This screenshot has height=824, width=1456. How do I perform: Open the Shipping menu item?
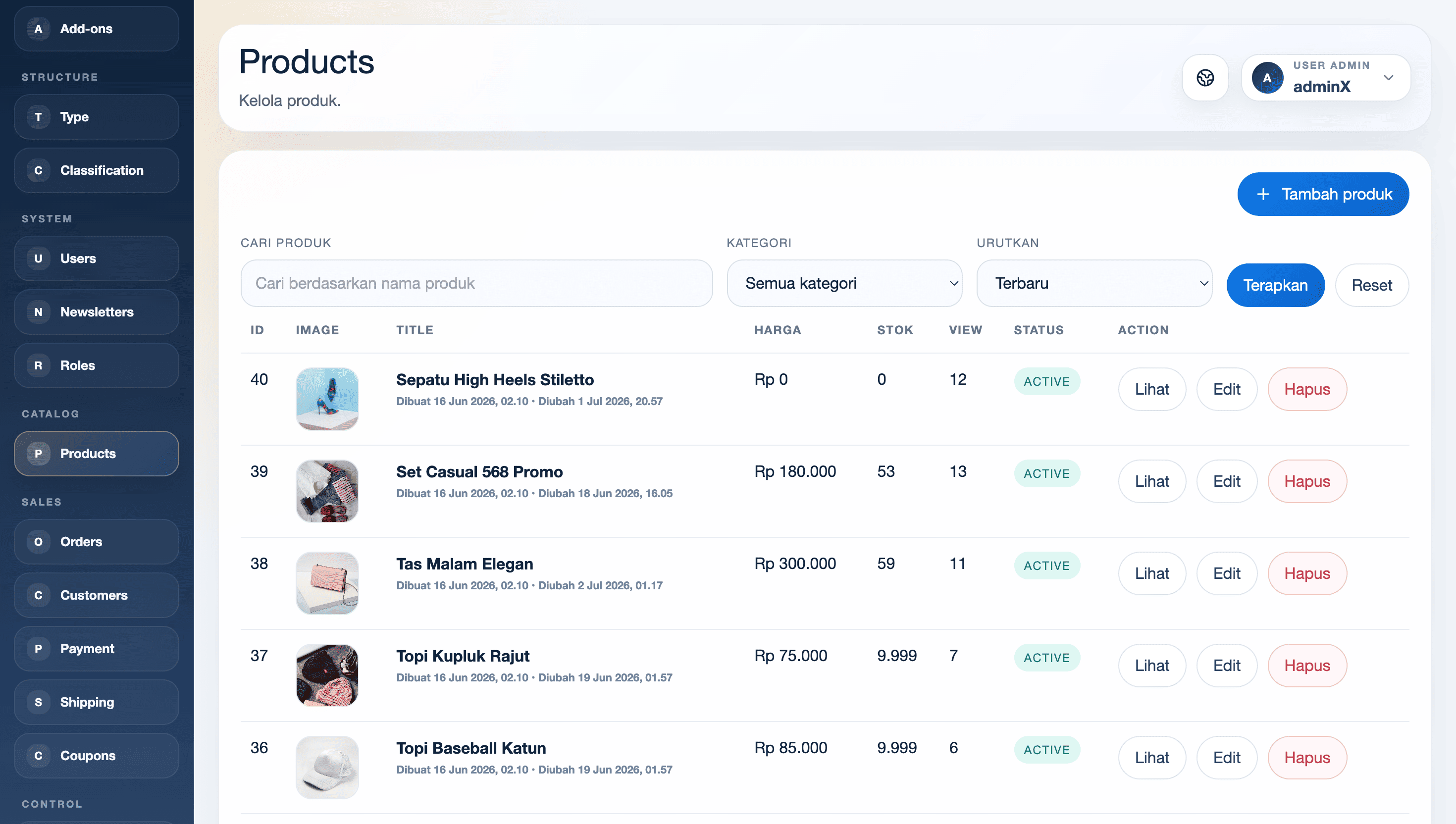[x=96, y=702]
